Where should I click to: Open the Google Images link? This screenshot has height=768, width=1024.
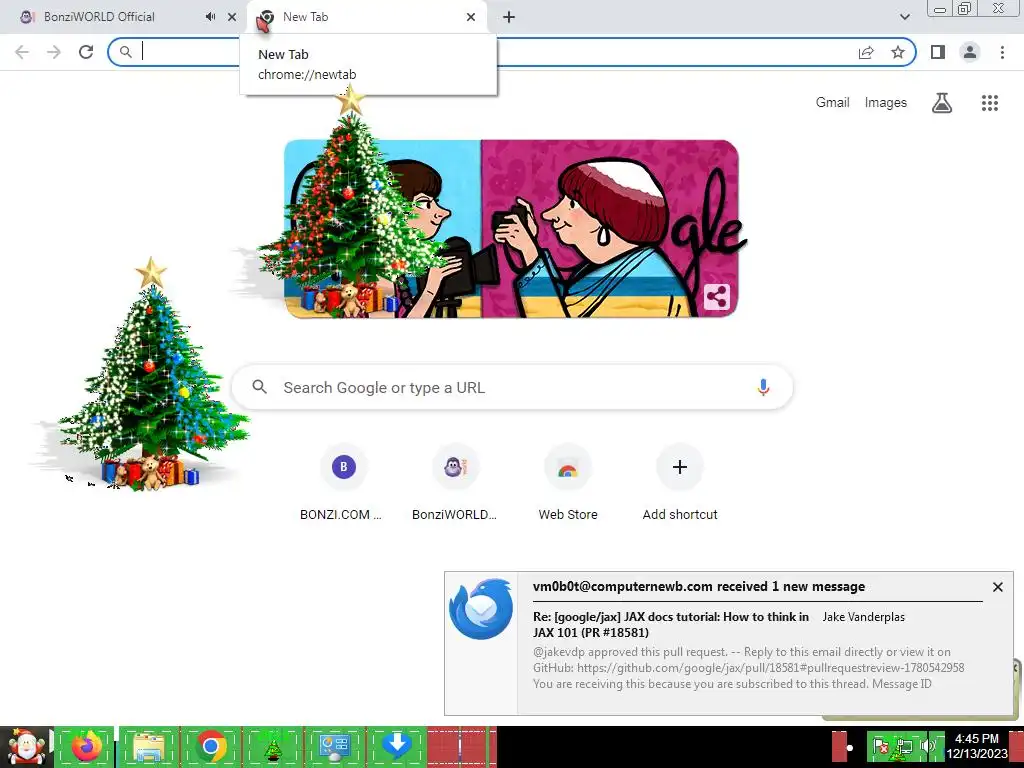[886, 103]
